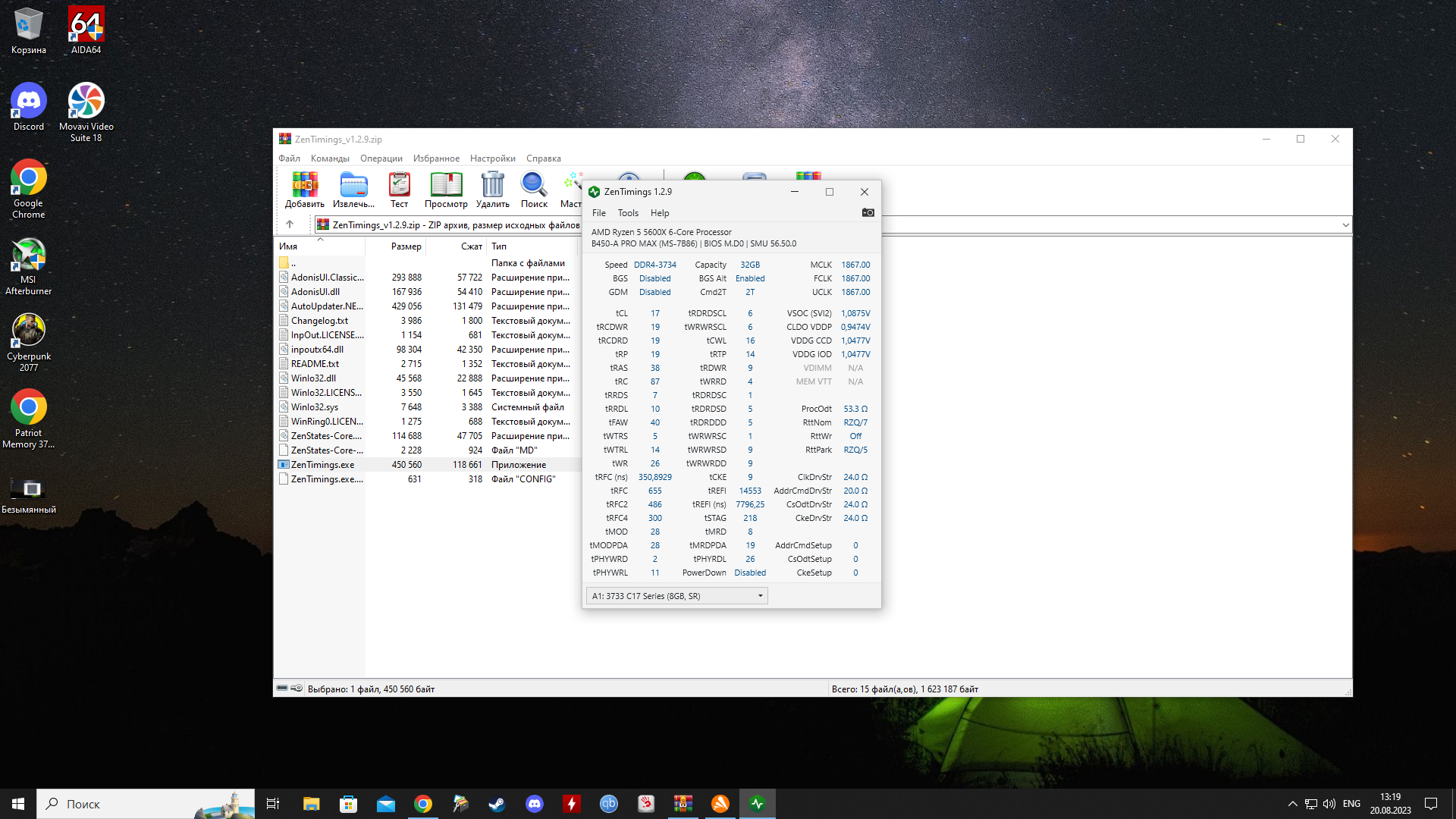Open the WinRAR Команды menu
The width and height of the screenshot is (1456, 819).
tap(330, 158)
